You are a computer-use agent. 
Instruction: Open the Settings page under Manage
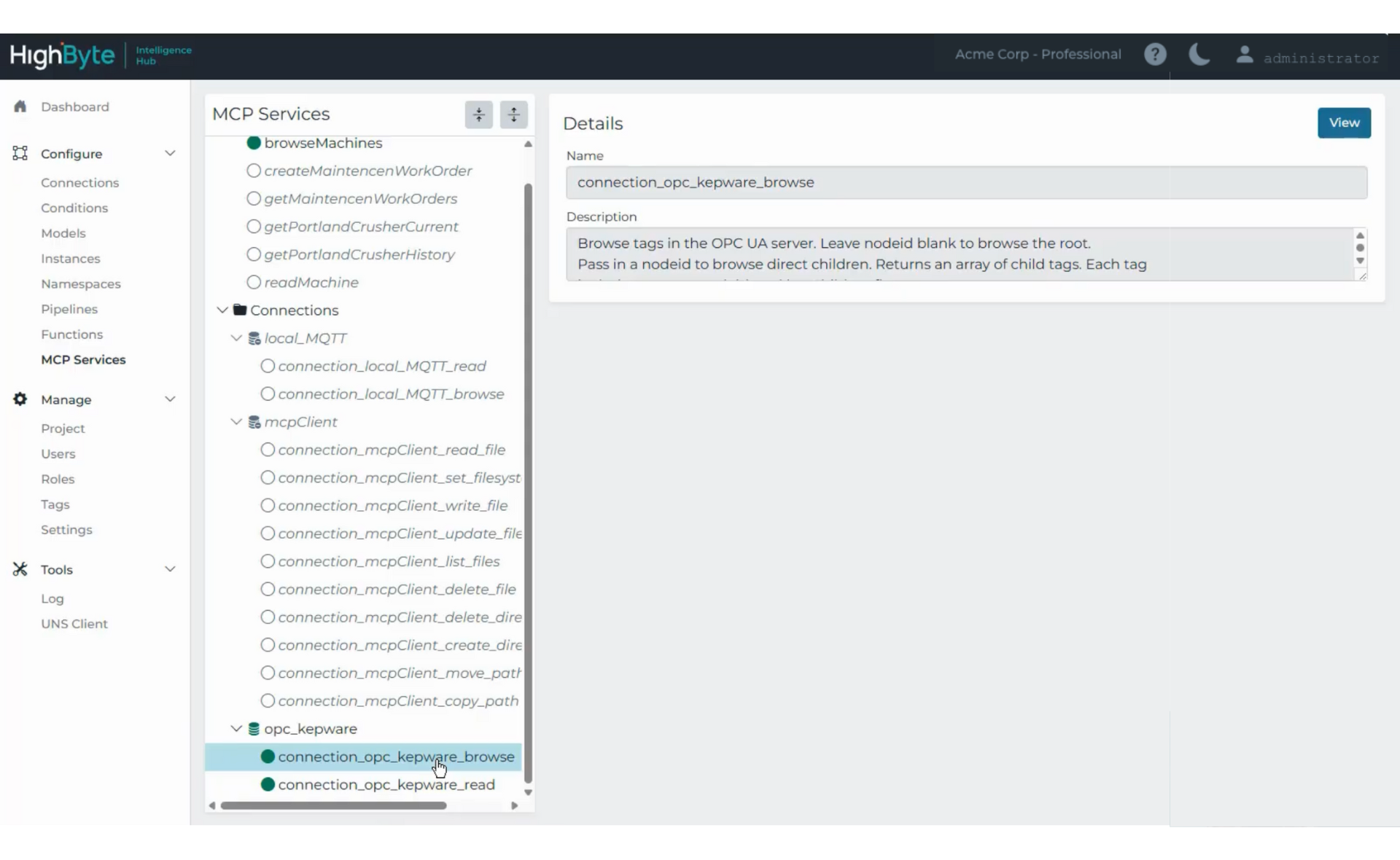[66, 530]
